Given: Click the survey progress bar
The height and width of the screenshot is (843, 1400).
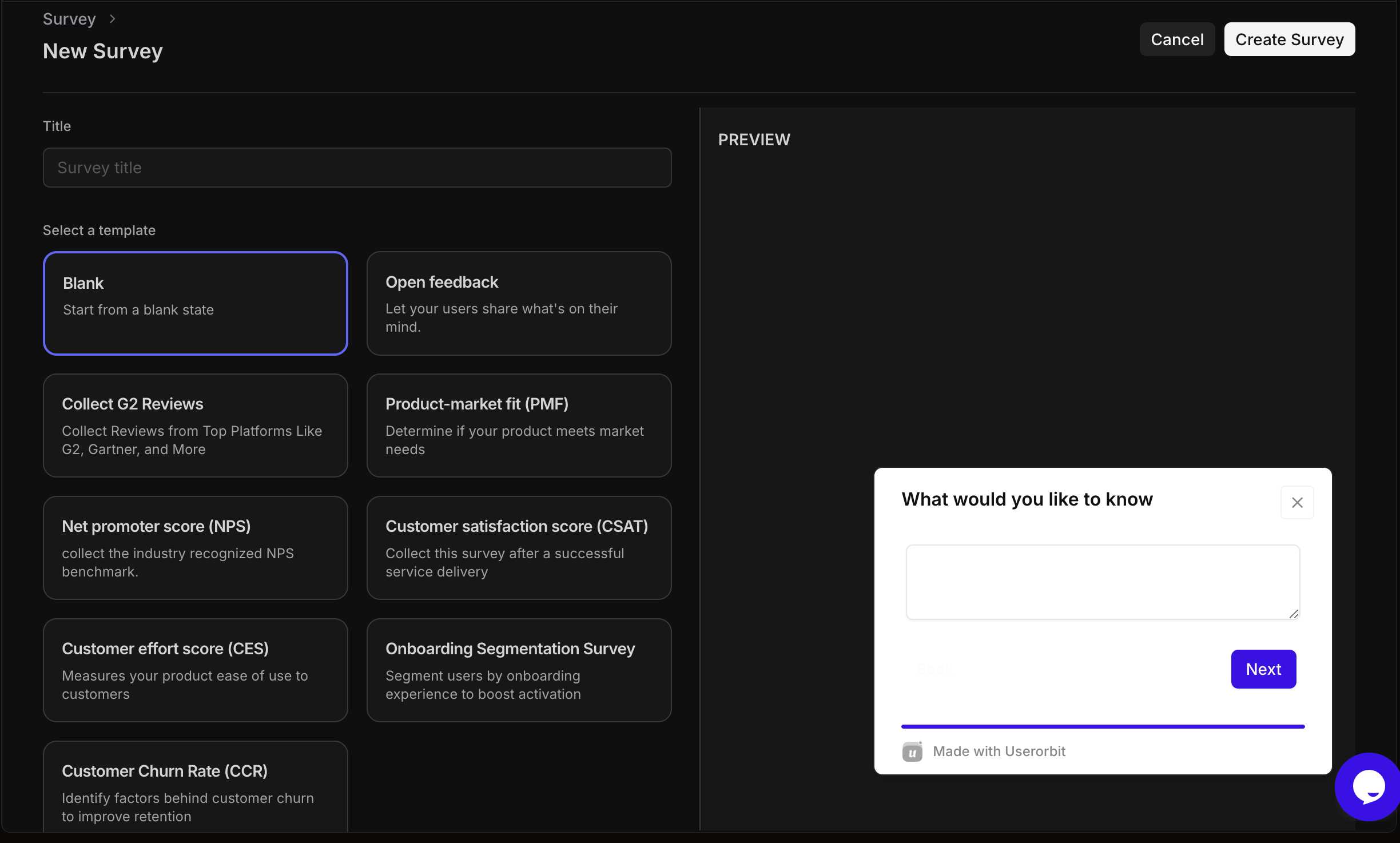Looking at the screenshot, I should 1102,726.
